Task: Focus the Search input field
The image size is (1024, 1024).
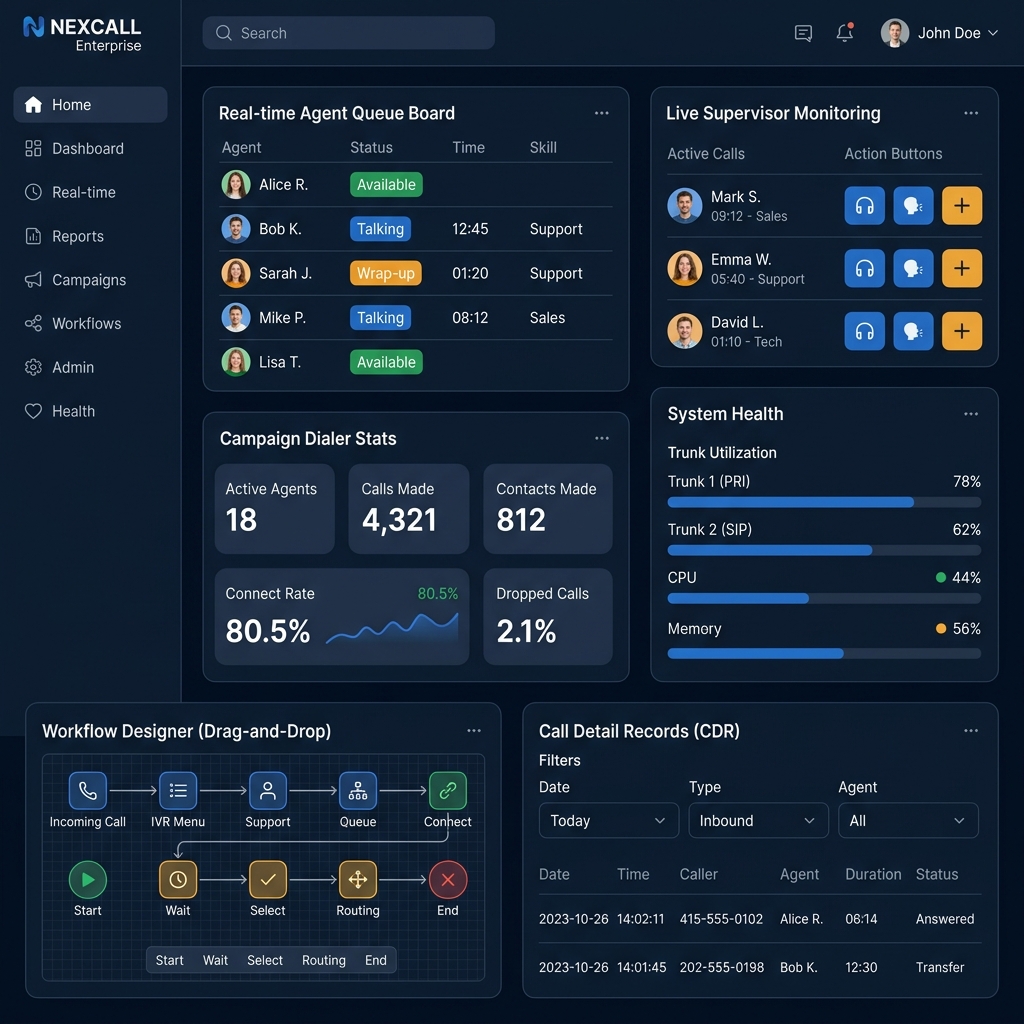Action: pos(348,33)
